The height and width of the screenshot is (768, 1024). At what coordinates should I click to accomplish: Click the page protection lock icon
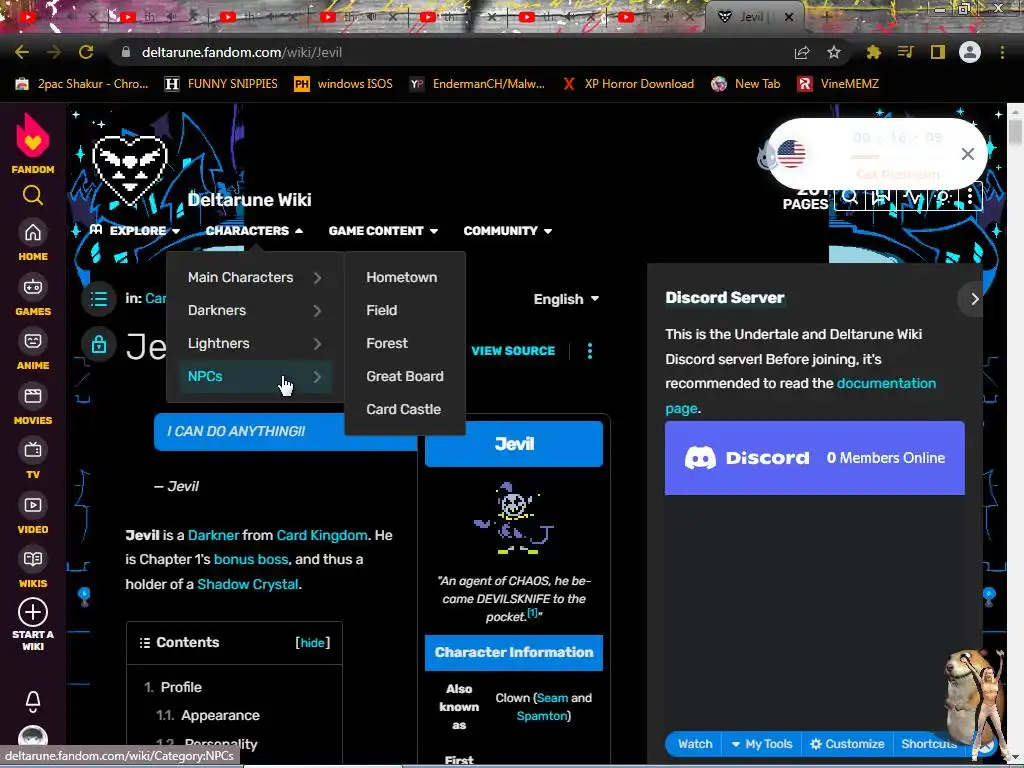99,344
